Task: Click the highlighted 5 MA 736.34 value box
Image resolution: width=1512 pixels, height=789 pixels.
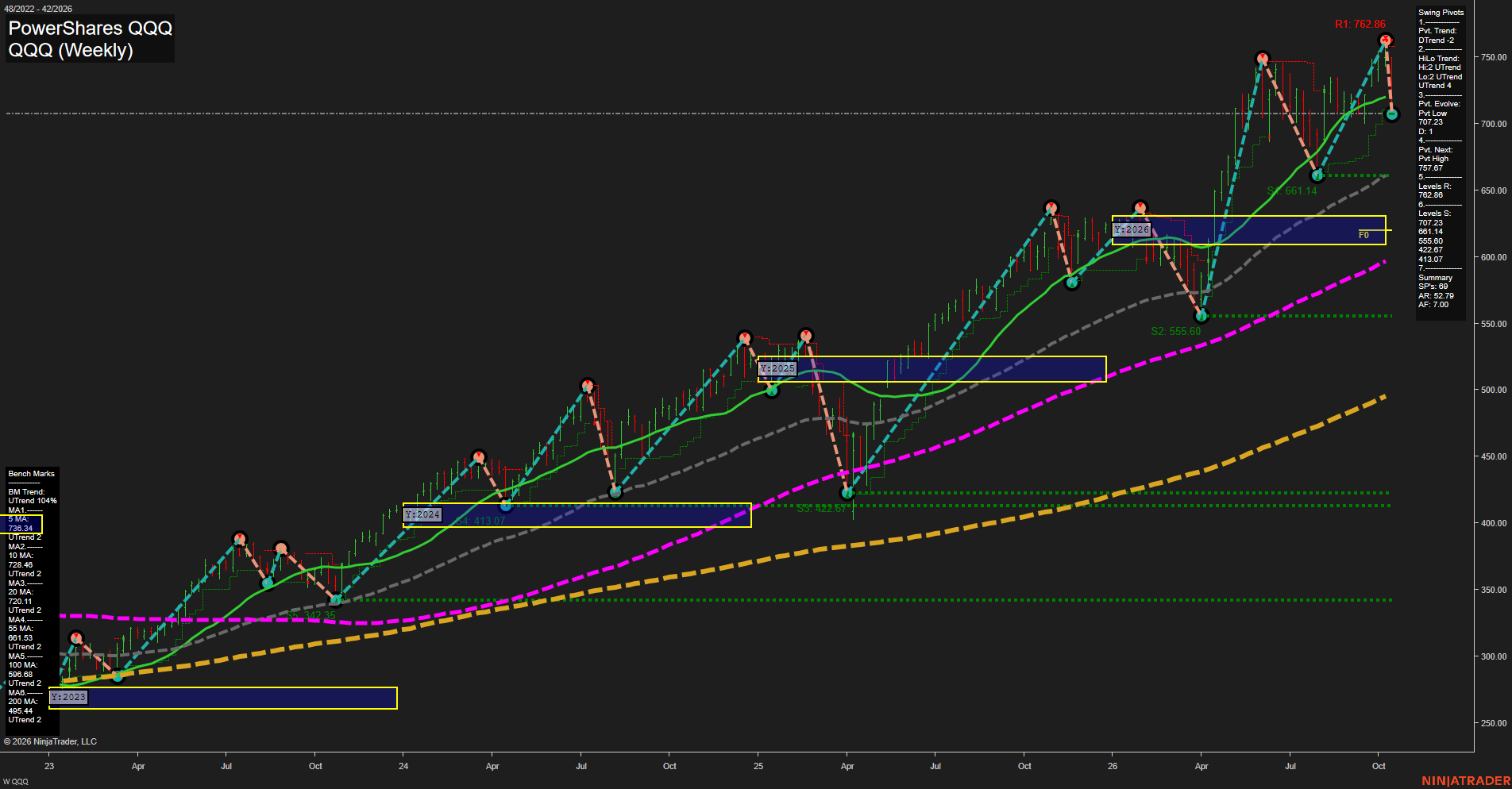Action: pyautogui.click(x=22, y=524)
